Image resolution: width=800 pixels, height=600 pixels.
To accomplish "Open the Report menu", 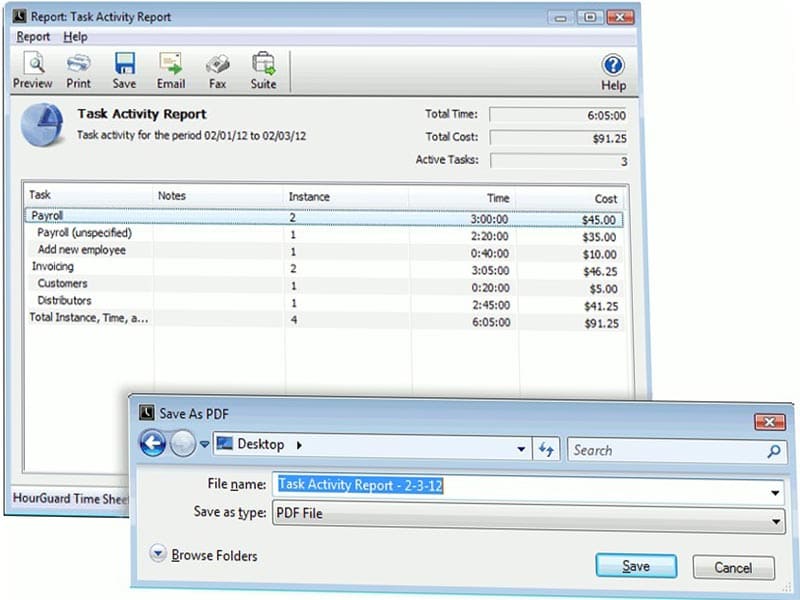I will point(33,37).
